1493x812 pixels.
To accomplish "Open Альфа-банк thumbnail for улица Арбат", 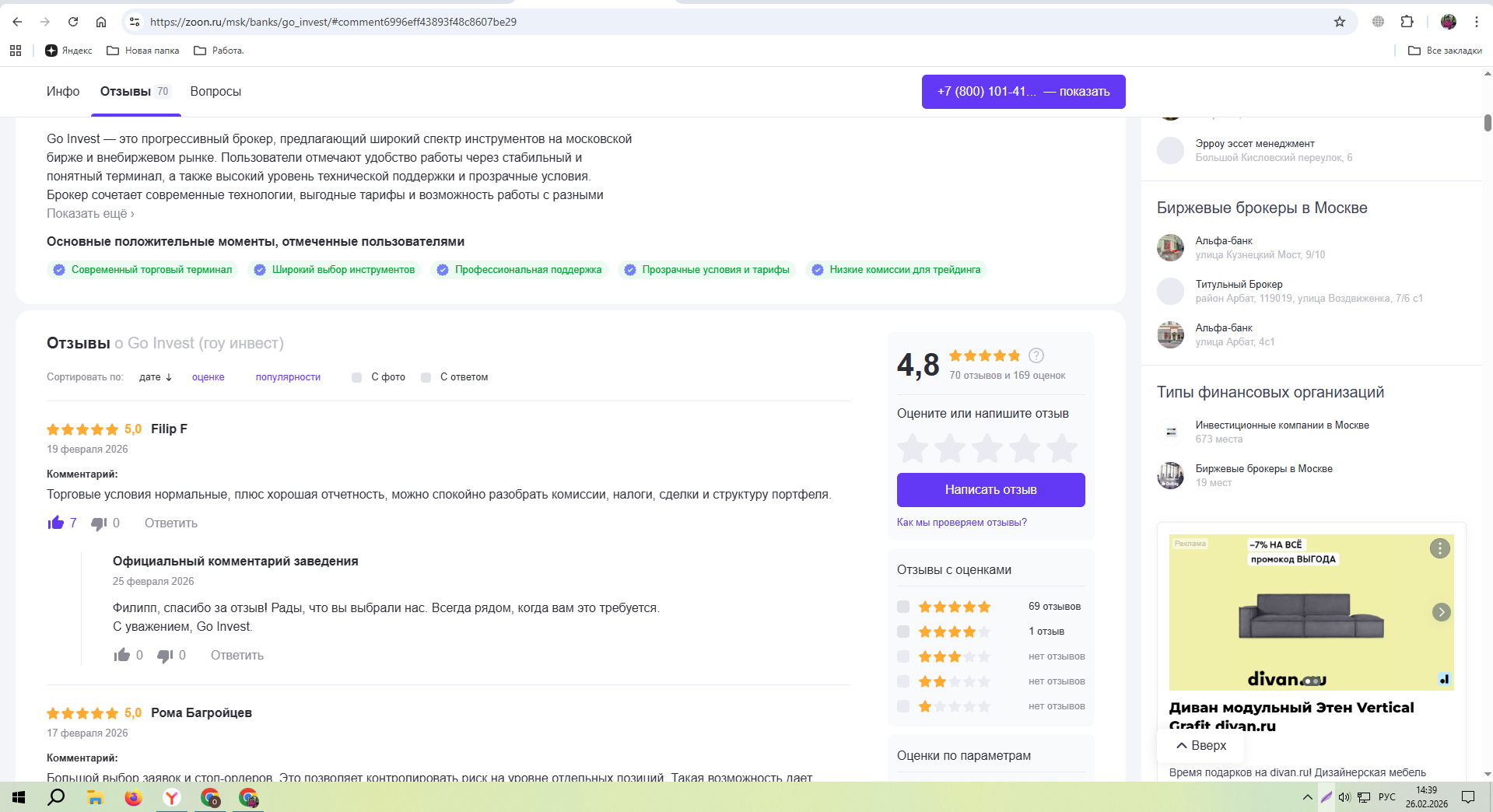I will (1170, 334).
